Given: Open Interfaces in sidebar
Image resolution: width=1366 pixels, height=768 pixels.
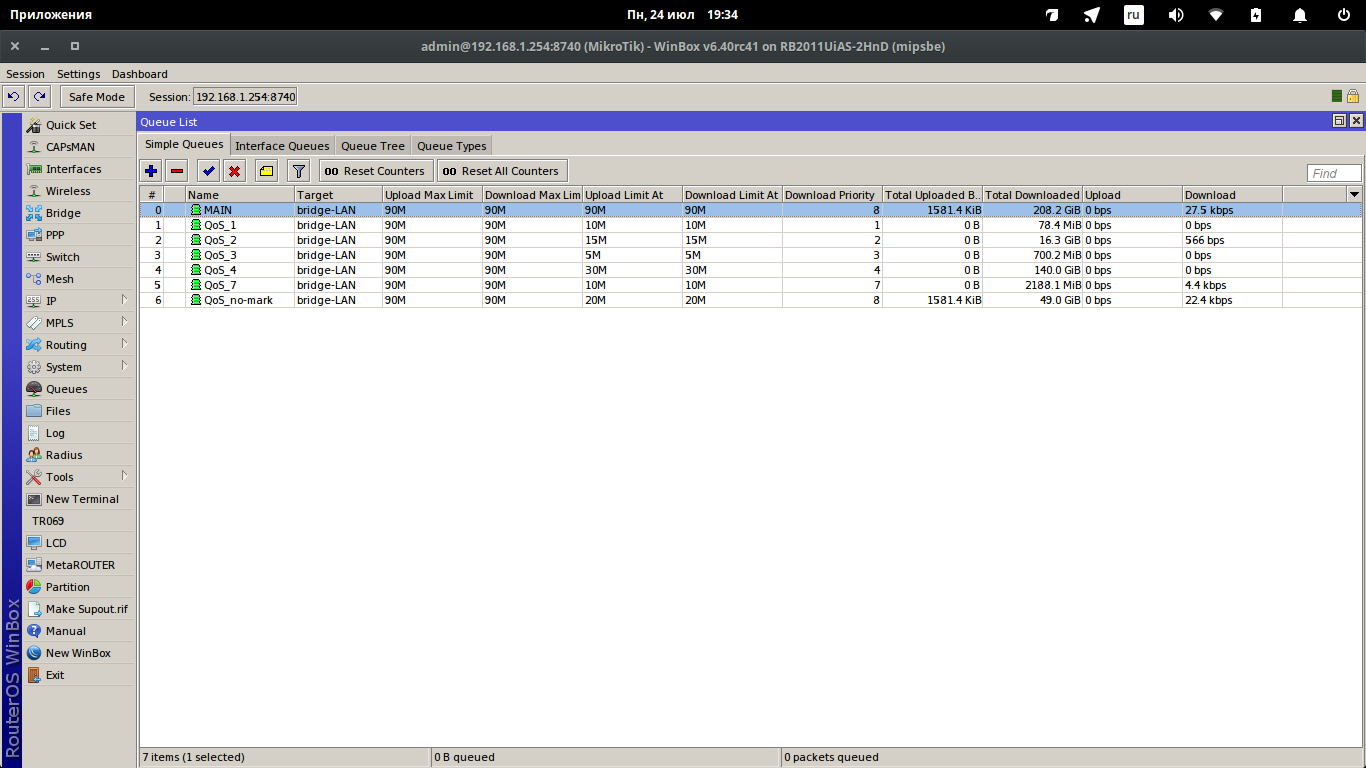Looking at the screenshot, I should click(x=79, y=169).
